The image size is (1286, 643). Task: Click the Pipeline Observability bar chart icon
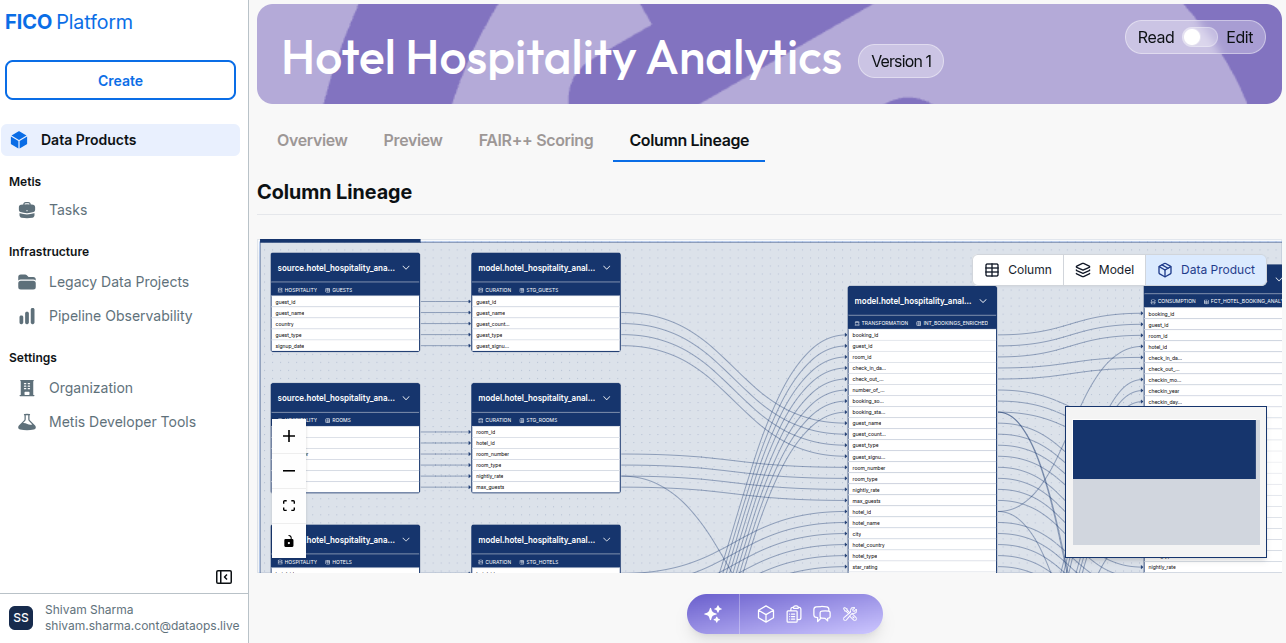coord(27,316)
